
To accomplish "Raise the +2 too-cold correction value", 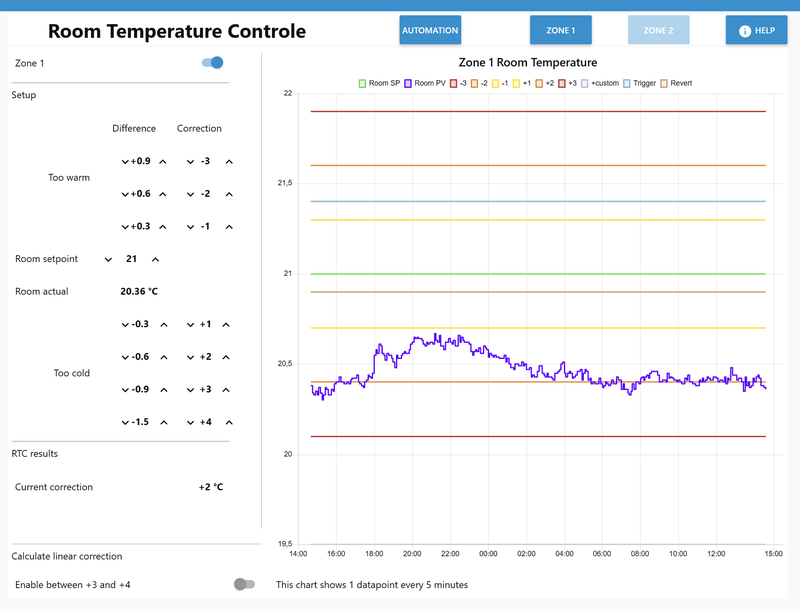I will click(226, 357).
